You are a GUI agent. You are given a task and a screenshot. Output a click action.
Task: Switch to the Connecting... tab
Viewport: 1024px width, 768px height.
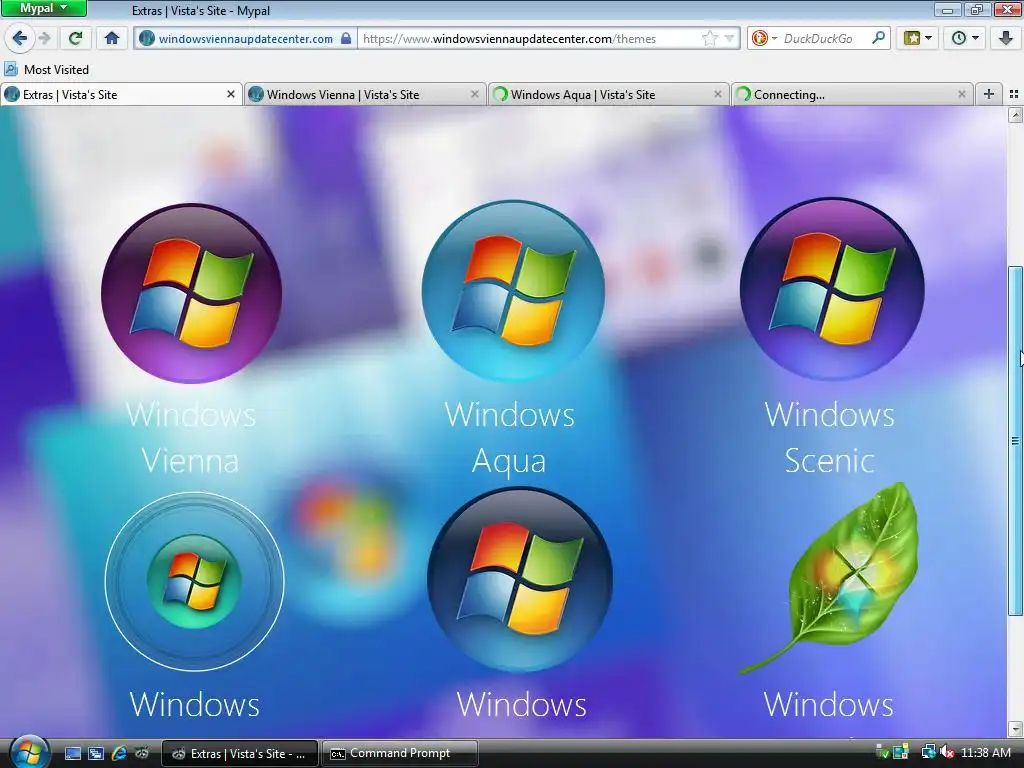(x=852, y=95)
